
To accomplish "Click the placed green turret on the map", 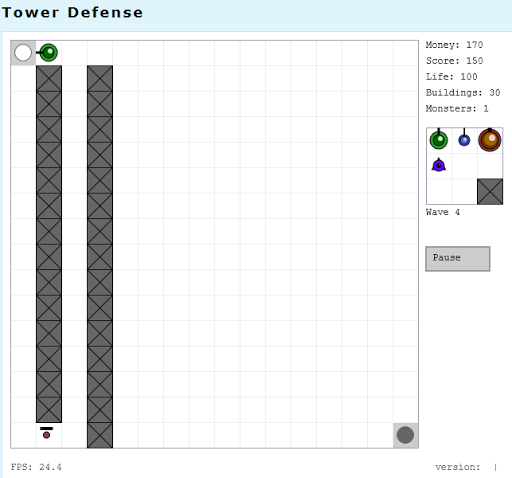I will tap(48, 53).
